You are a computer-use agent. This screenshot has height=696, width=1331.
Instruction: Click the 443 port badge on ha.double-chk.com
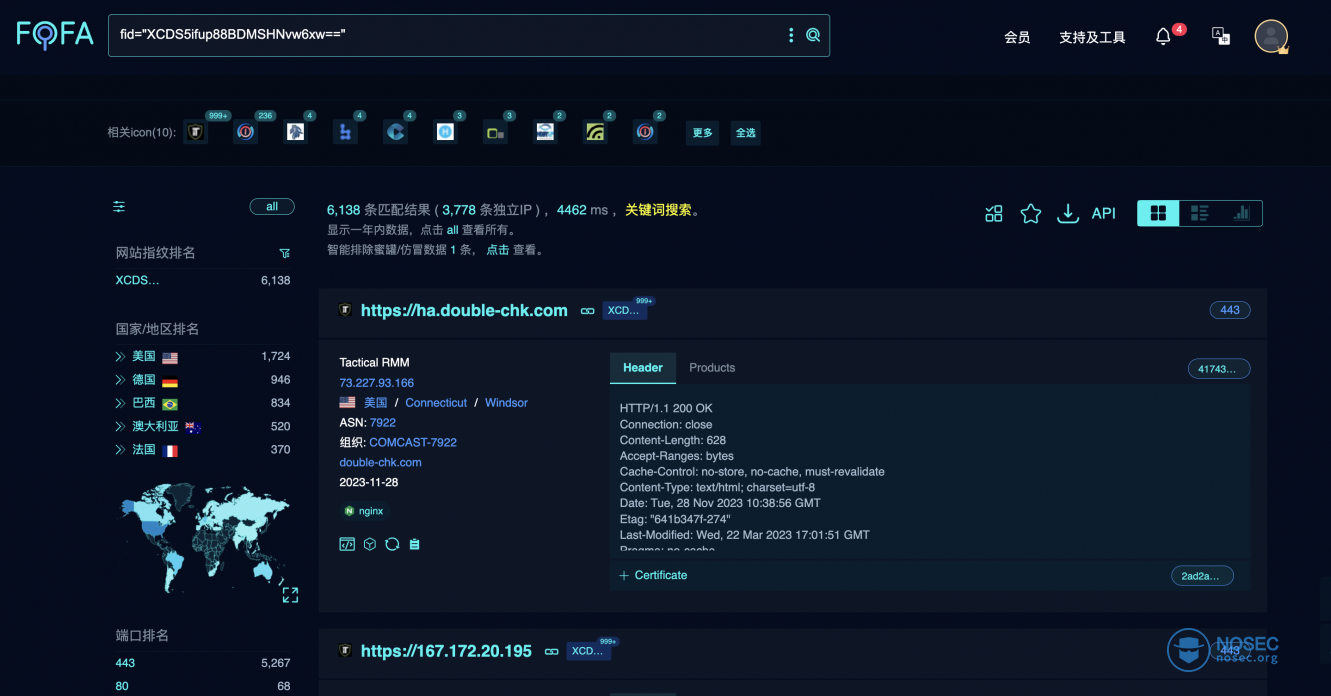pos(1230,310)
